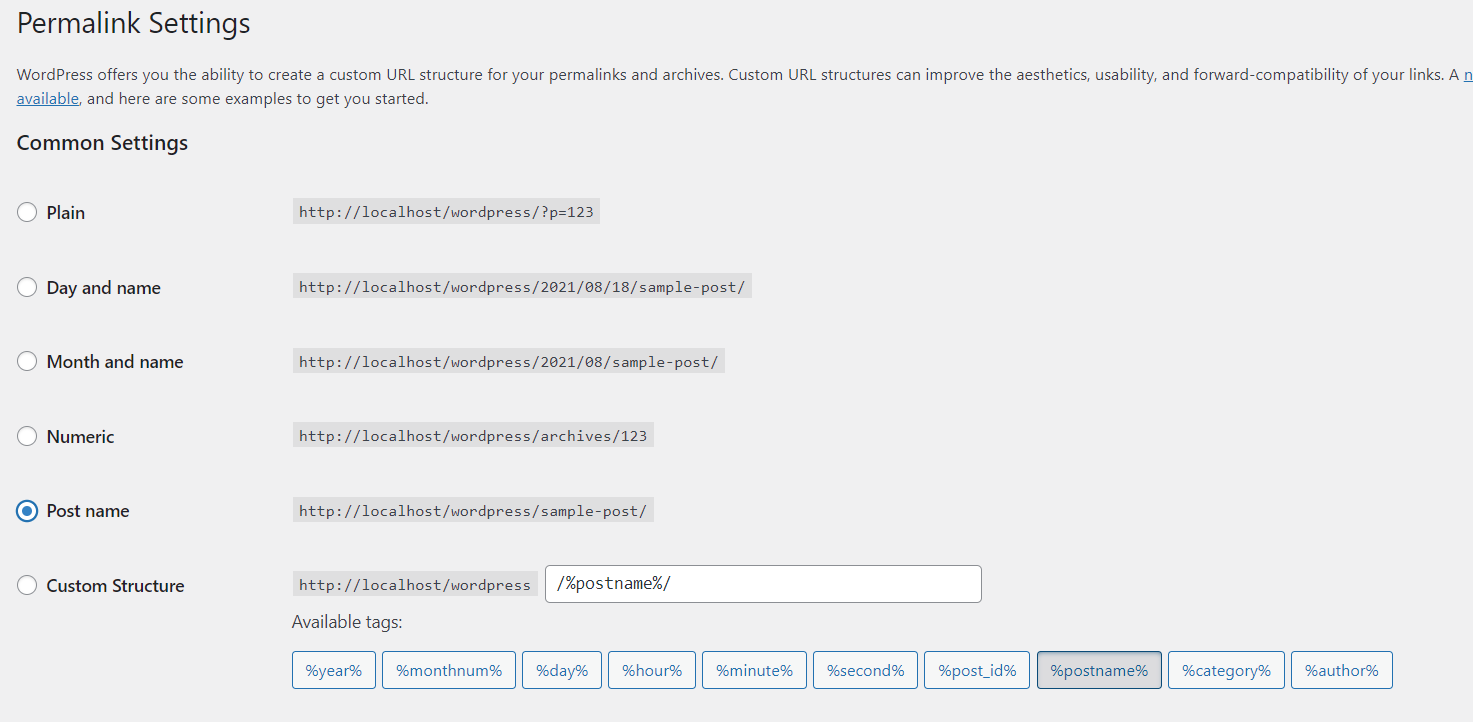1473x722 pixels.
Task: Add the %author% tag button
Action: click(1341, 670)
